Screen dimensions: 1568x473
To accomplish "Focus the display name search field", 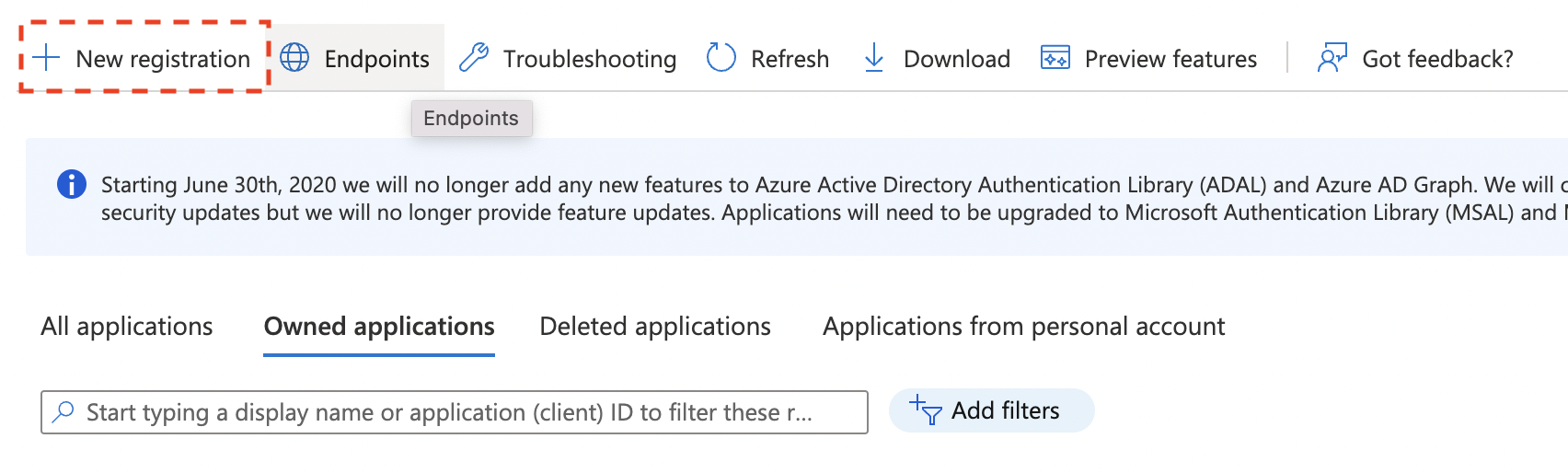I will coord(455,412).
